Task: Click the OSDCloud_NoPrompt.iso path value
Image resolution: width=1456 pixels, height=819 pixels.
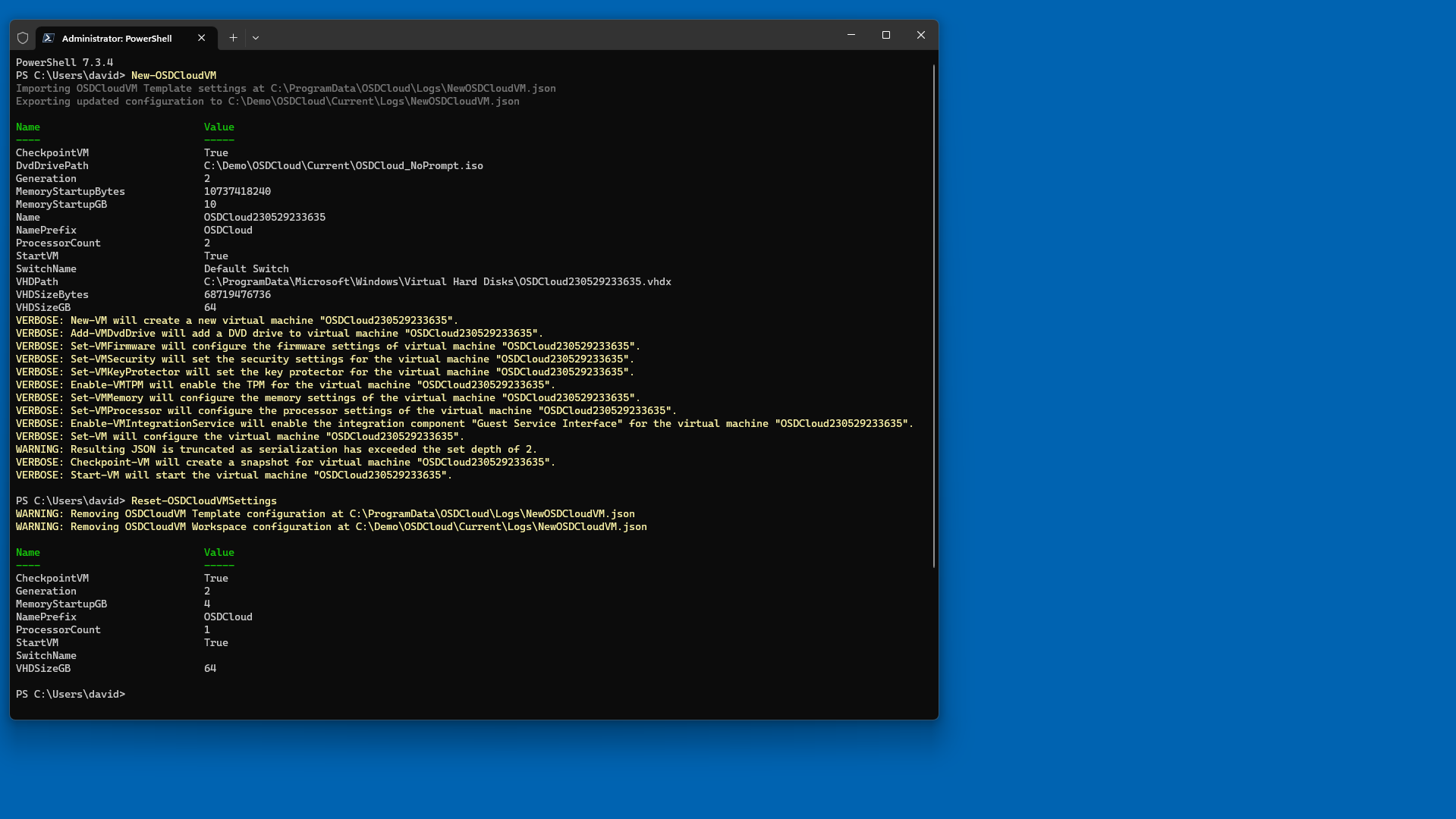Action: pyautogui.click(x=343, y=166)
